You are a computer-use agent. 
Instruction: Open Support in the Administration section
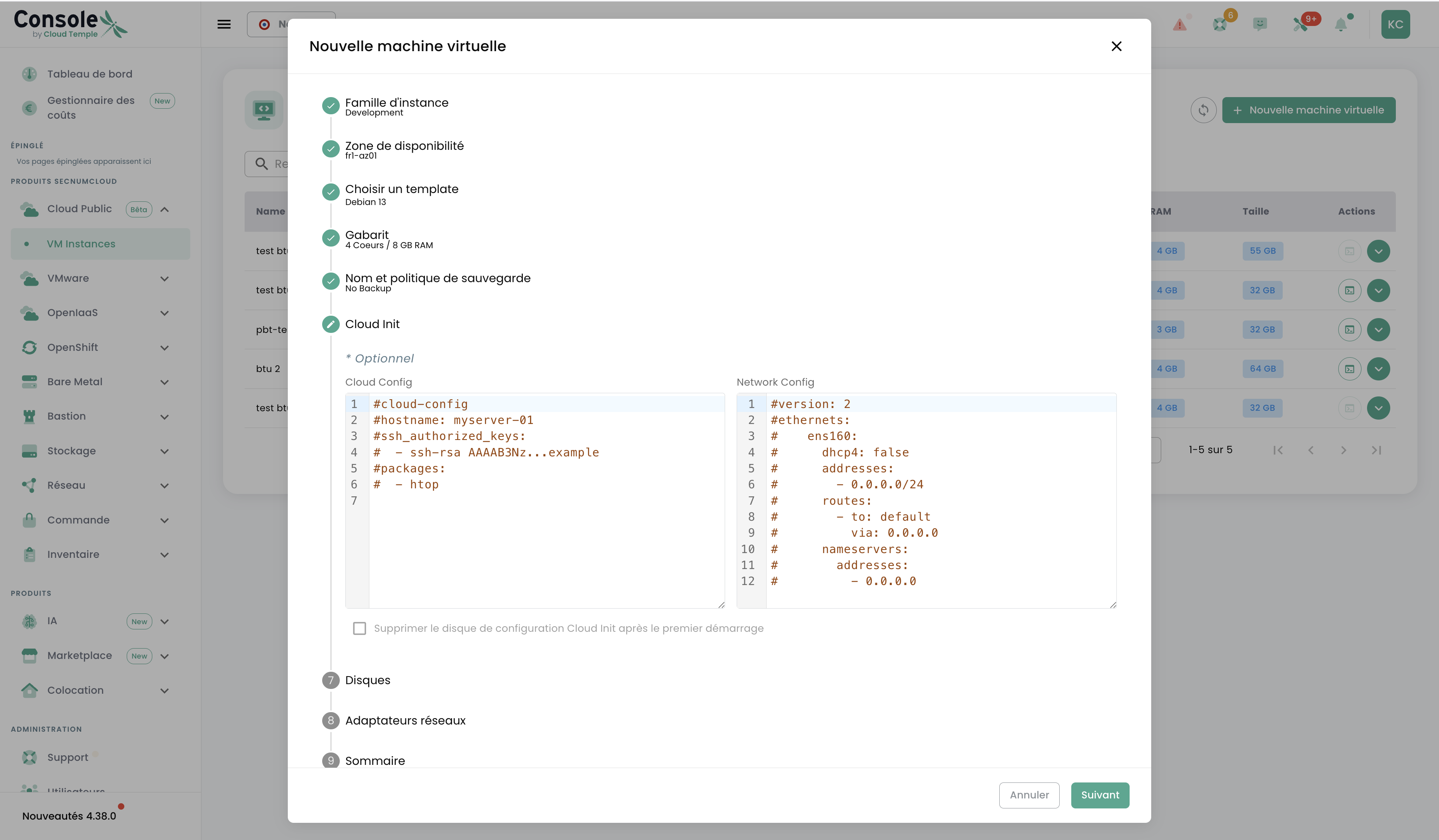[68, 757]
